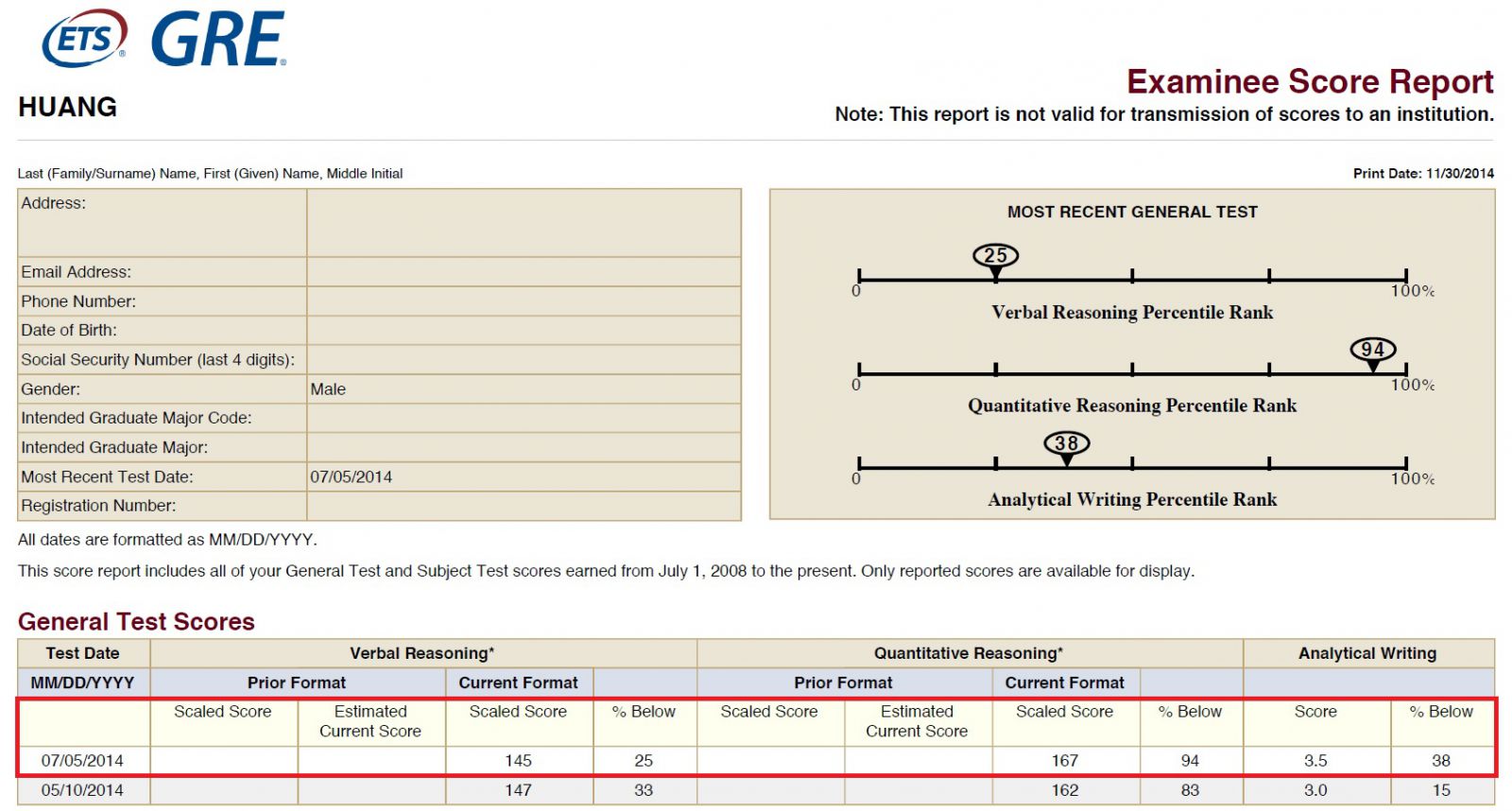1512x811 pixels.
Task: Click the HUANG name heading
Action: click(x=67, y=107)
